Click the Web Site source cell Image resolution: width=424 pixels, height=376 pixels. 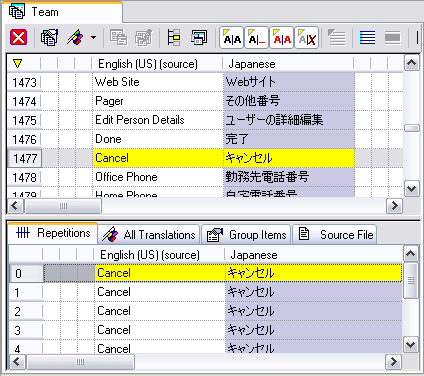(157, 82)
